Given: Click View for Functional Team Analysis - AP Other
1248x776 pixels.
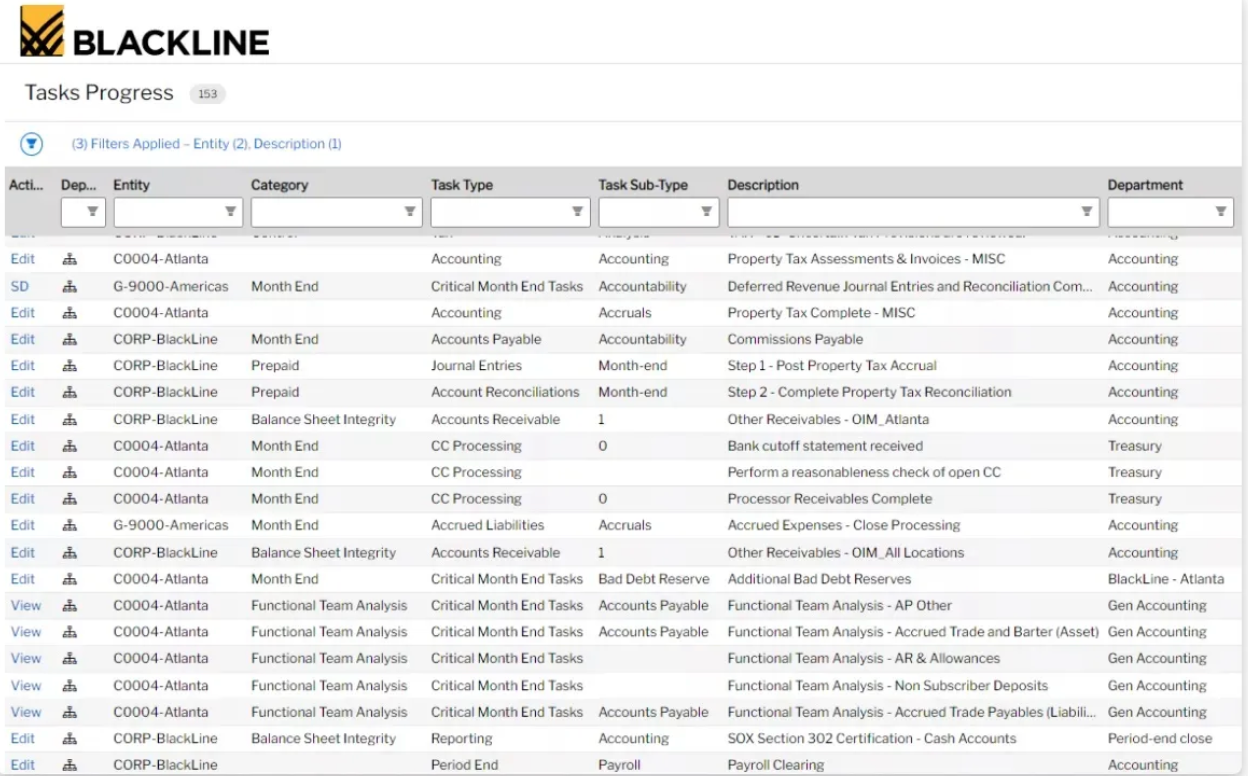Looking at the screenshot, I should click(x=26, y=605).
